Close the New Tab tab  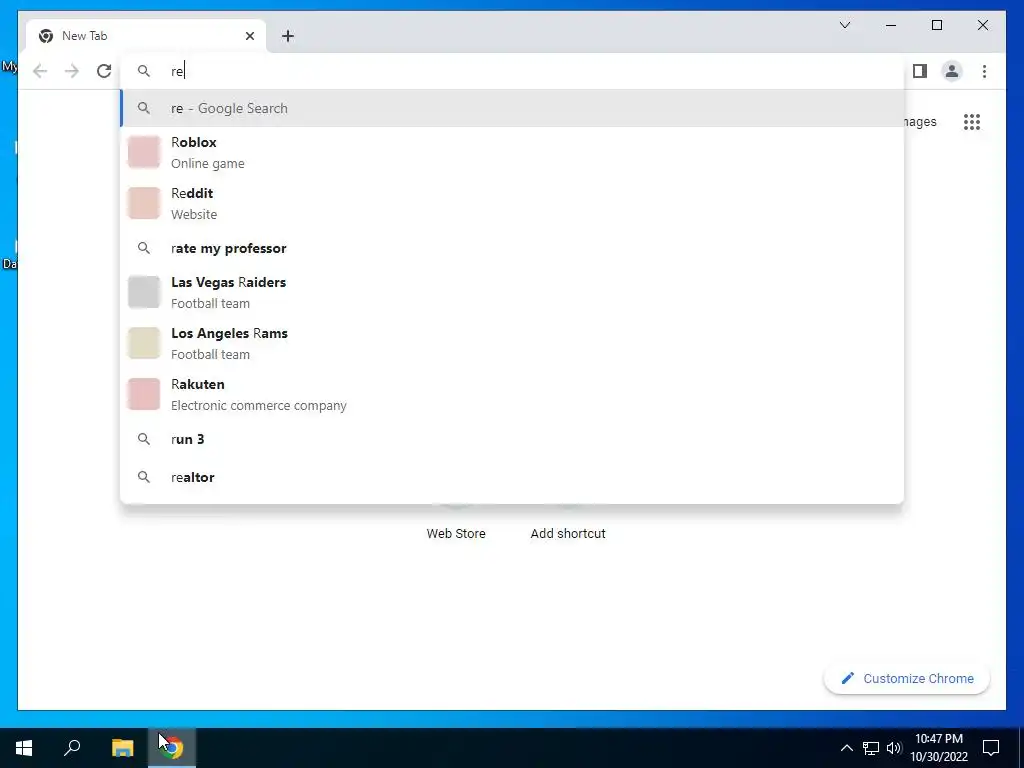(x=249, y=36)
